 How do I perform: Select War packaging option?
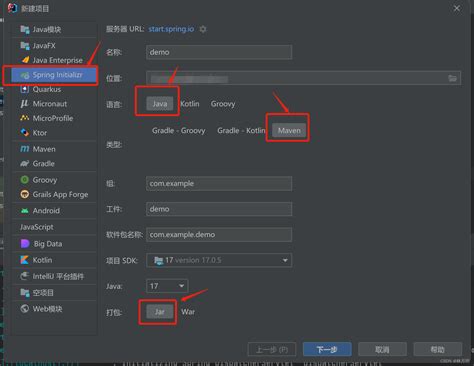[x=188, y=312]
